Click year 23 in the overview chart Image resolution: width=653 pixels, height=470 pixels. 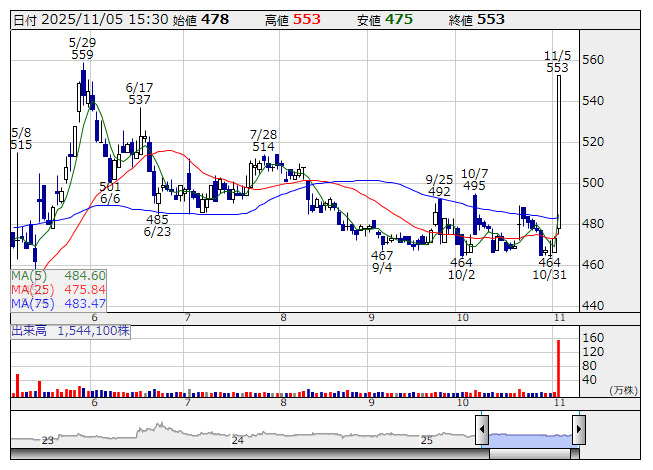47,440
